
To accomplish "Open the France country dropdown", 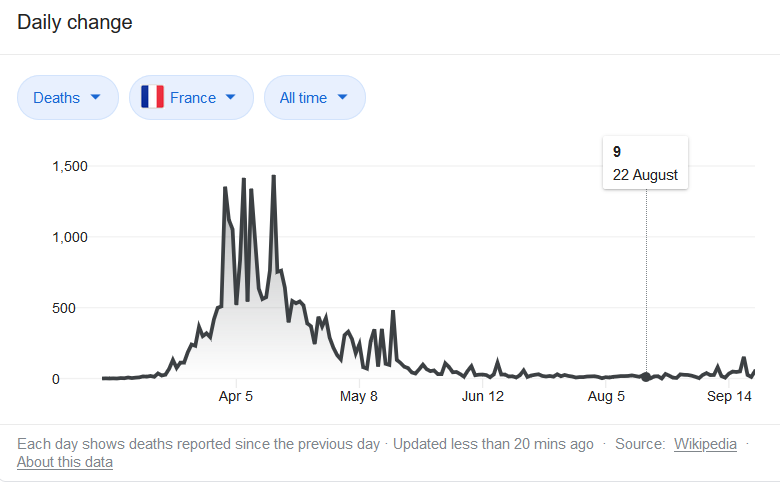I will (x=192, y=98).
